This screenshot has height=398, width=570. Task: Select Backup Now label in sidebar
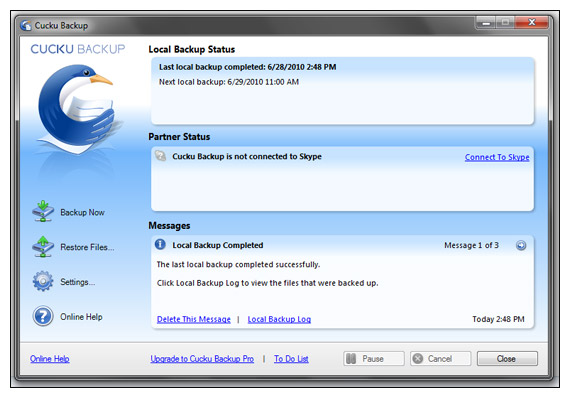(x=83, y=212)
